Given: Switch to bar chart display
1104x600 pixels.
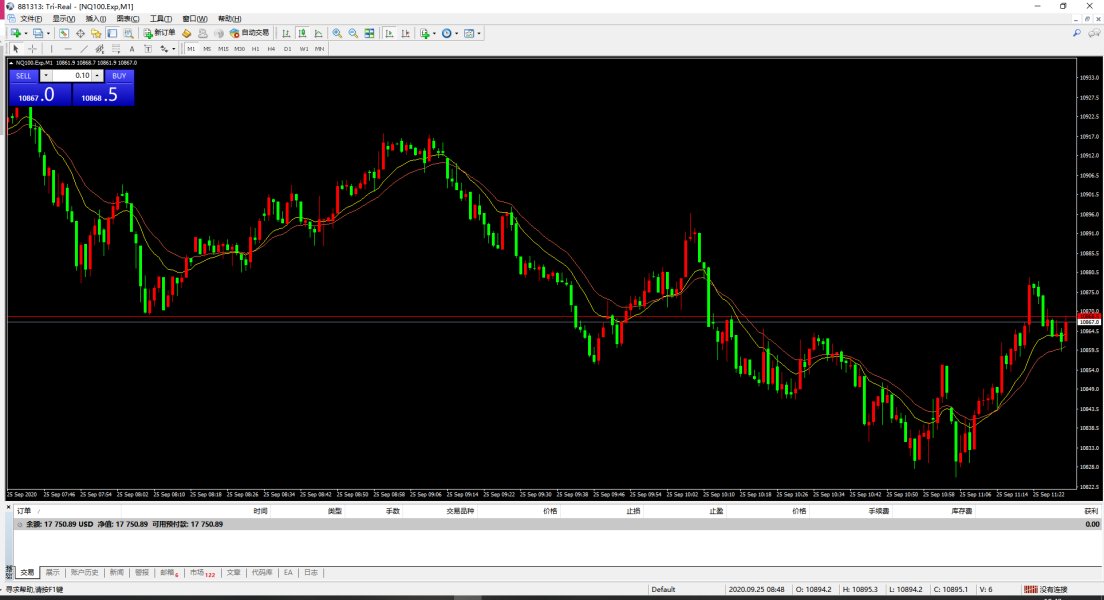Looking at the screenshot, I should coord(286,33).
